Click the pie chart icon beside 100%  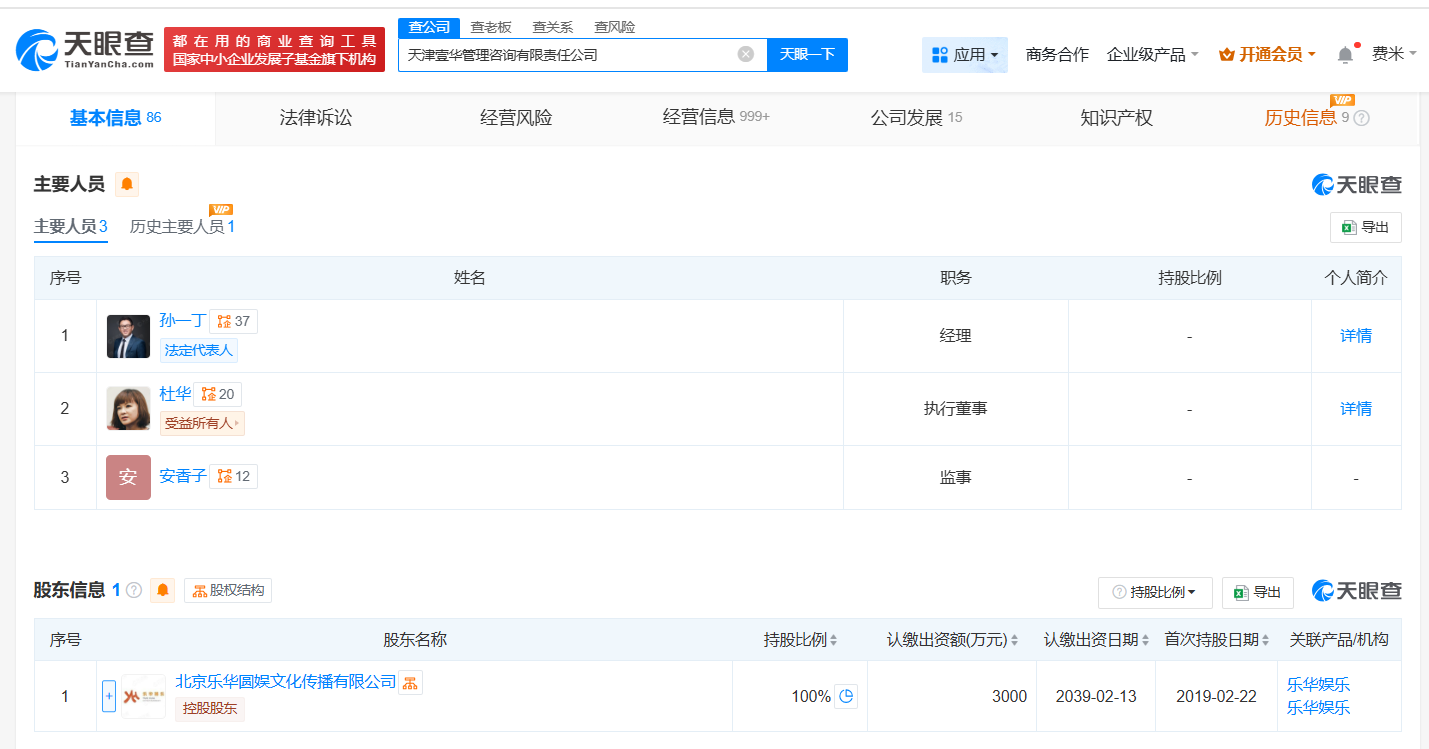pos(846,696)
